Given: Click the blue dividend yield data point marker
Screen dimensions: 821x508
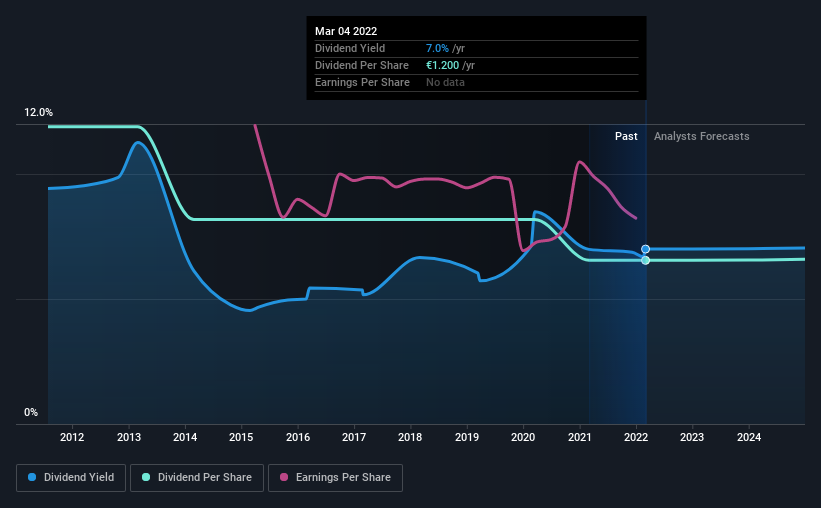Looking at the screenshot, I should pos(646,249).
